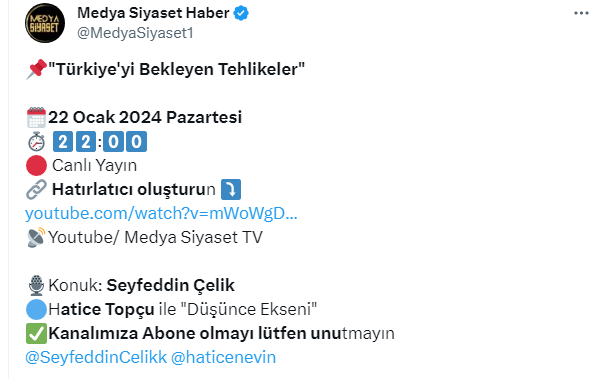Image resolution: width=595 pixels, height=379 pixels.
Task: Click the calendar emoji beside the date
Action: pyautogui.click(x=36, y=118)
